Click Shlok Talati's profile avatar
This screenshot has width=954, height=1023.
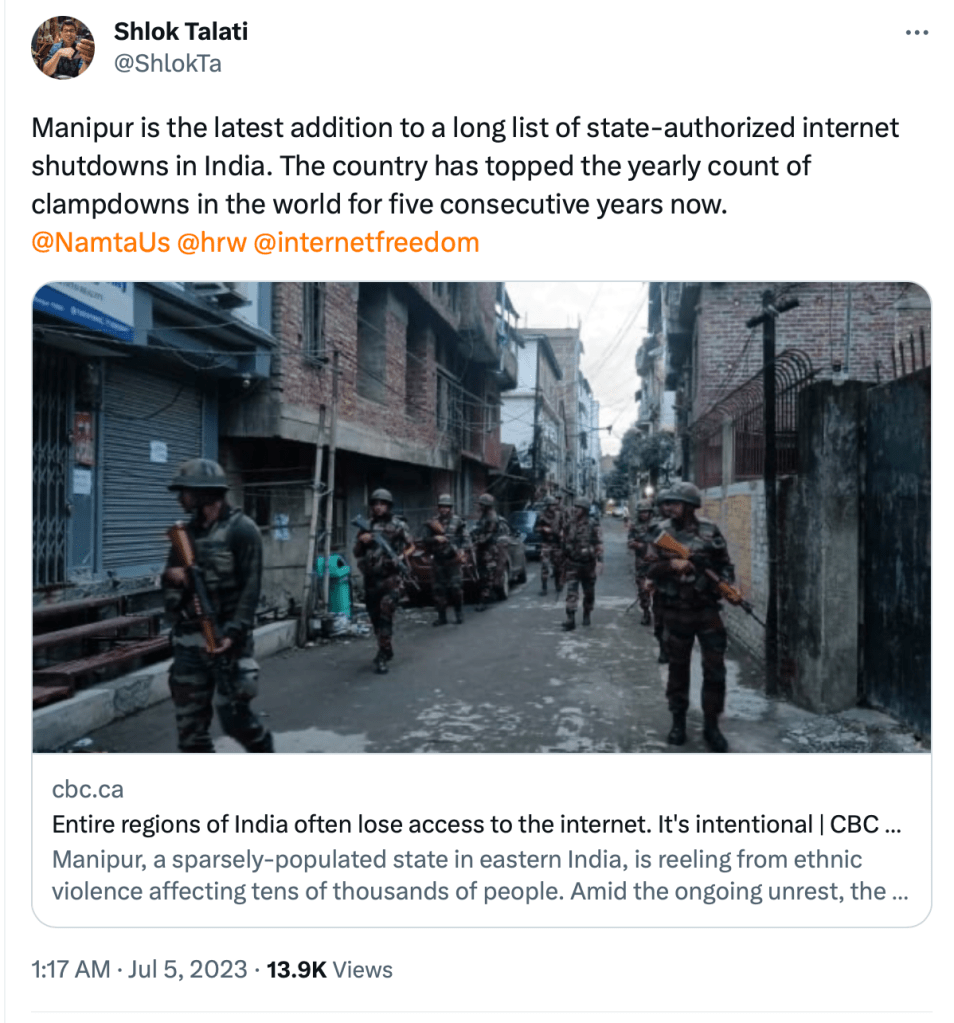[x=63, y=47]
